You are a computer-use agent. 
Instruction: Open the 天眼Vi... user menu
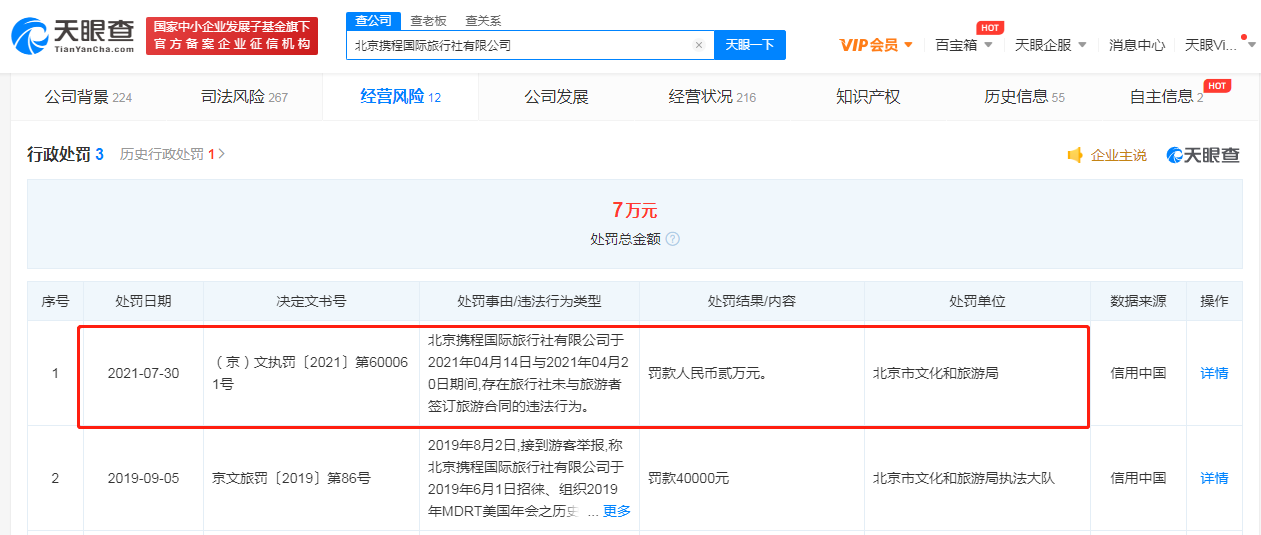pos(1219,45)
